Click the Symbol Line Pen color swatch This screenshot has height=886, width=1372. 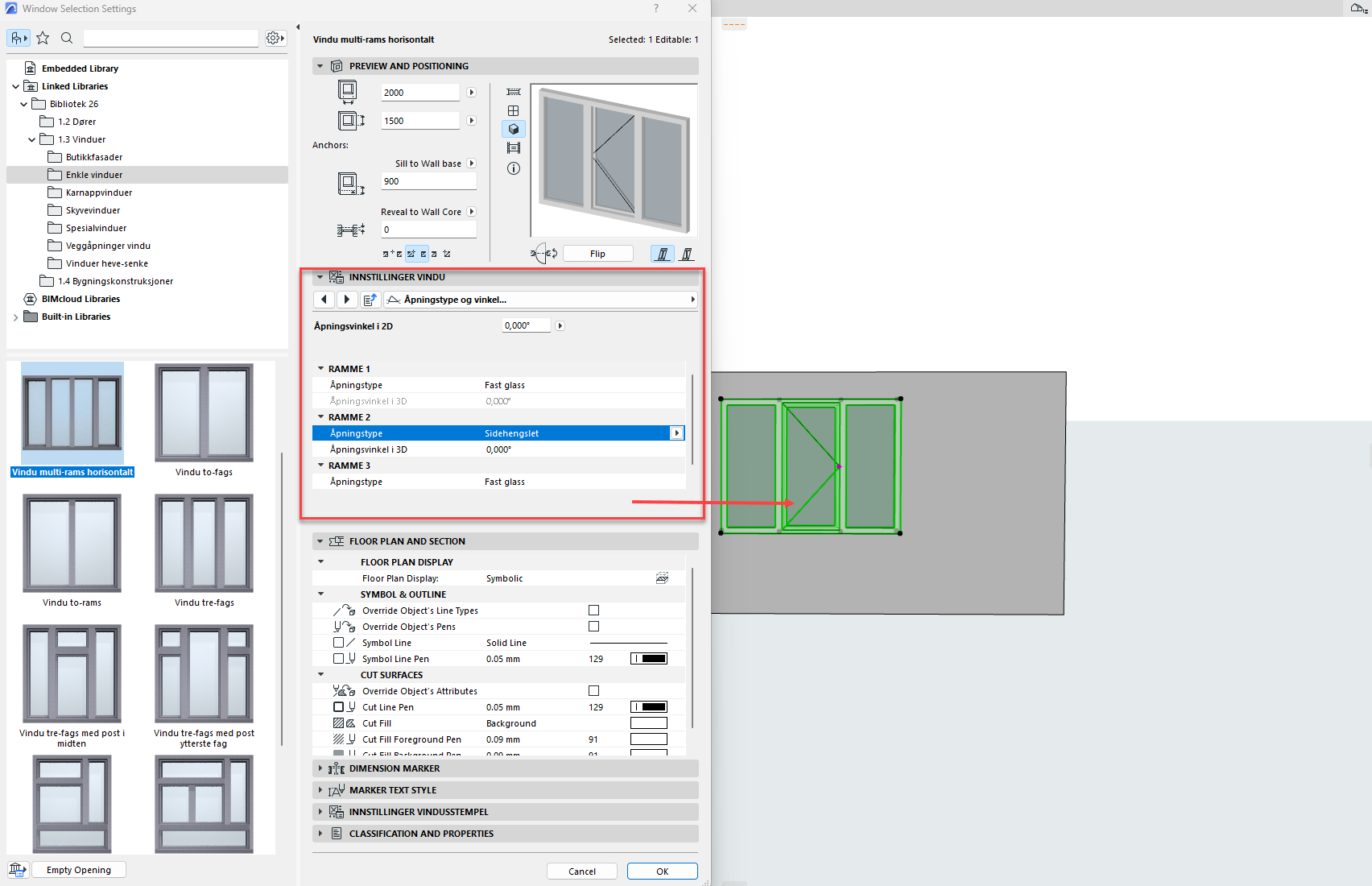(648, 659)
